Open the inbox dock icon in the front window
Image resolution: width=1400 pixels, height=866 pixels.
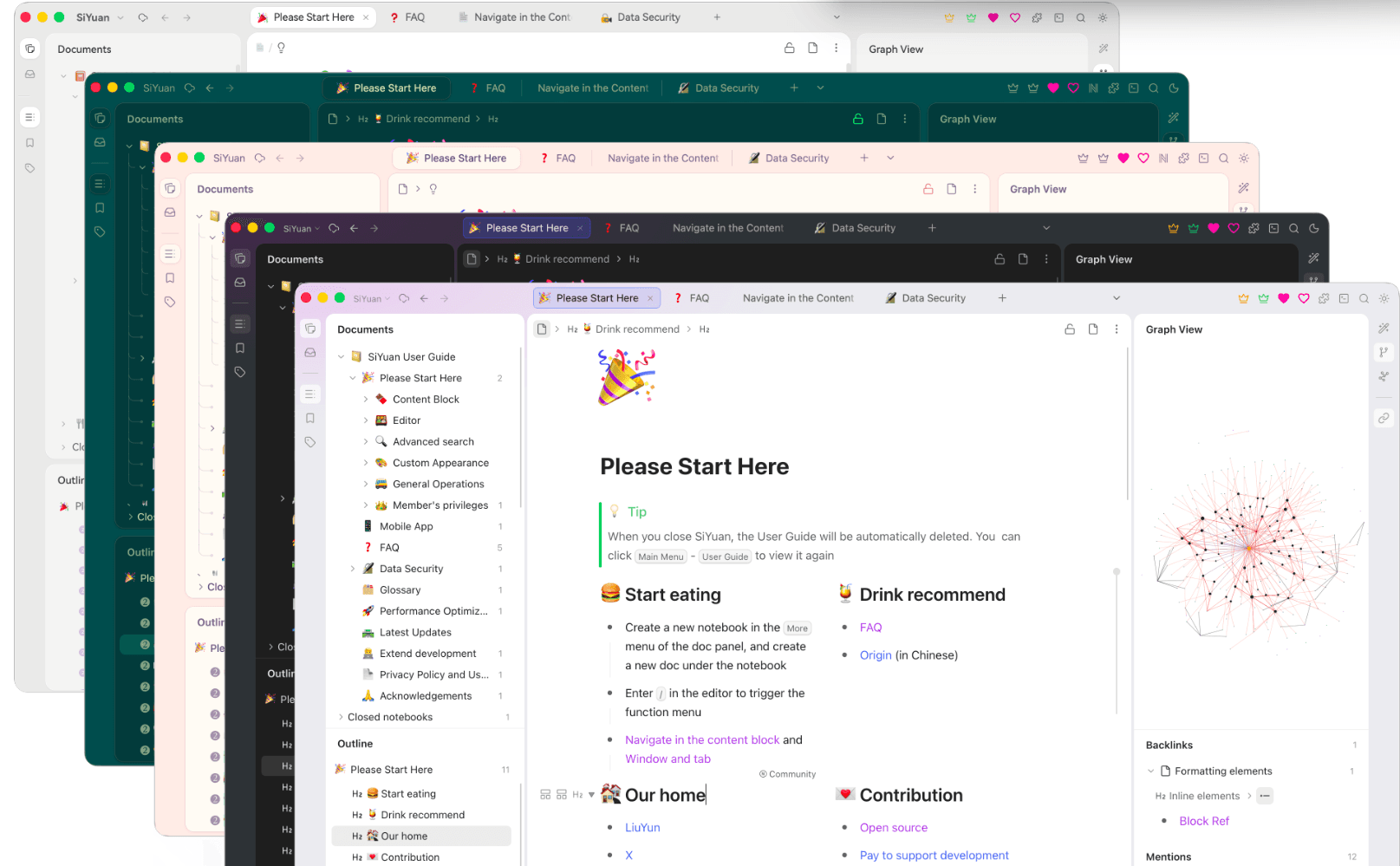[x=310, y=353]
